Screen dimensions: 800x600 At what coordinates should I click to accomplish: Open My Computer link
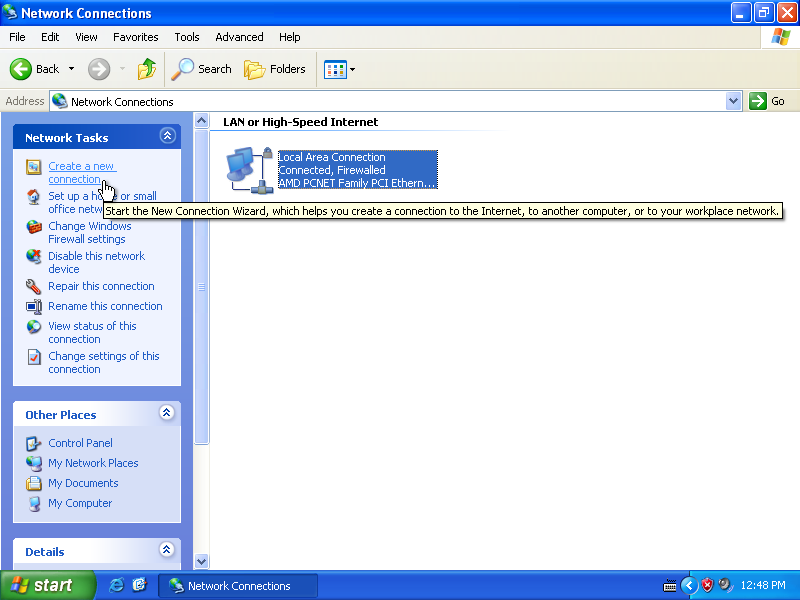80,504
